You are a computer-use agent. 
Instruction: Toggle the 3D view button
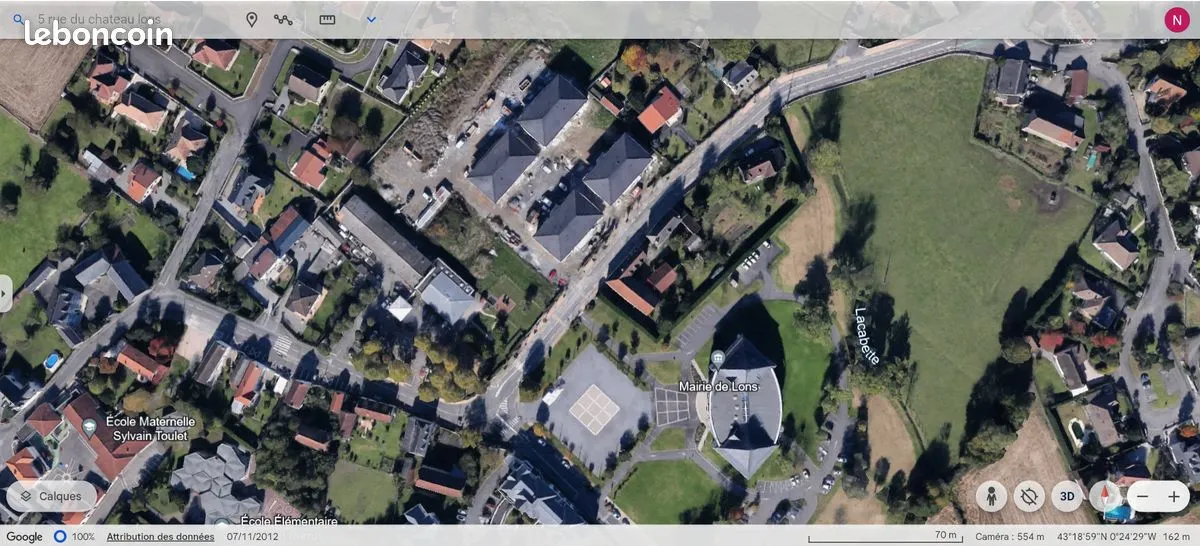click(1066, 496)
